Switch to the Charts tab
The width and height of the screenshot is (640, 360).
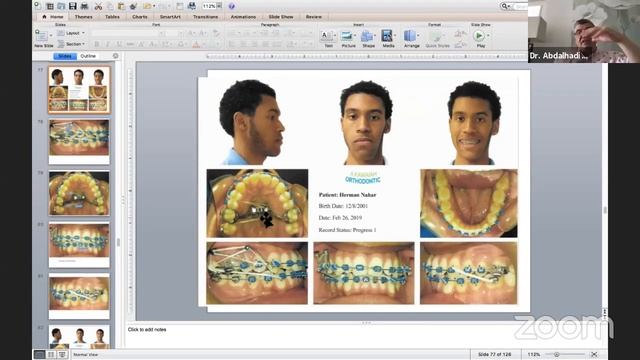click(140, 17)
